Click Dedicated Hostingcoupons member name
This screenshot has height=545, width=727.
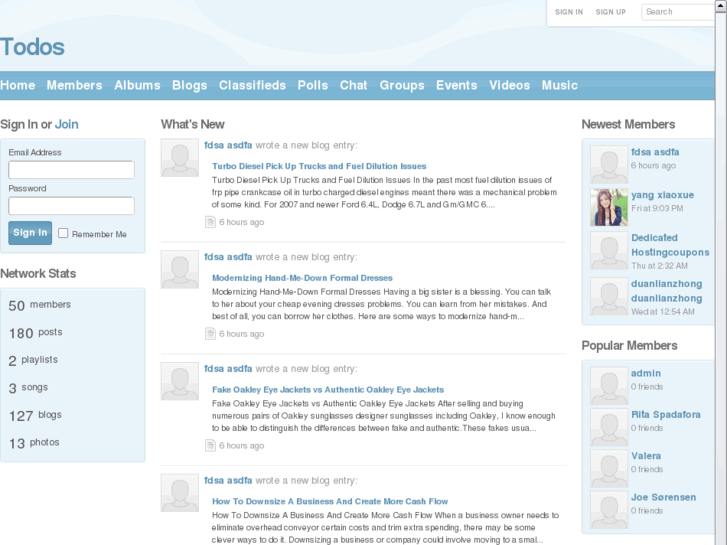[670, 245]
